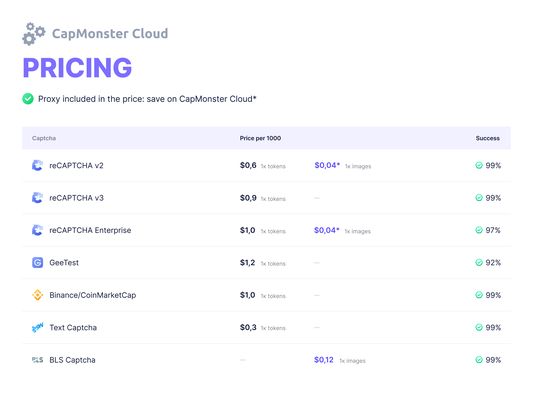This screenshot has height=400, width=533.
Task: Click the Success column header
Action: [x=488, y=138]
